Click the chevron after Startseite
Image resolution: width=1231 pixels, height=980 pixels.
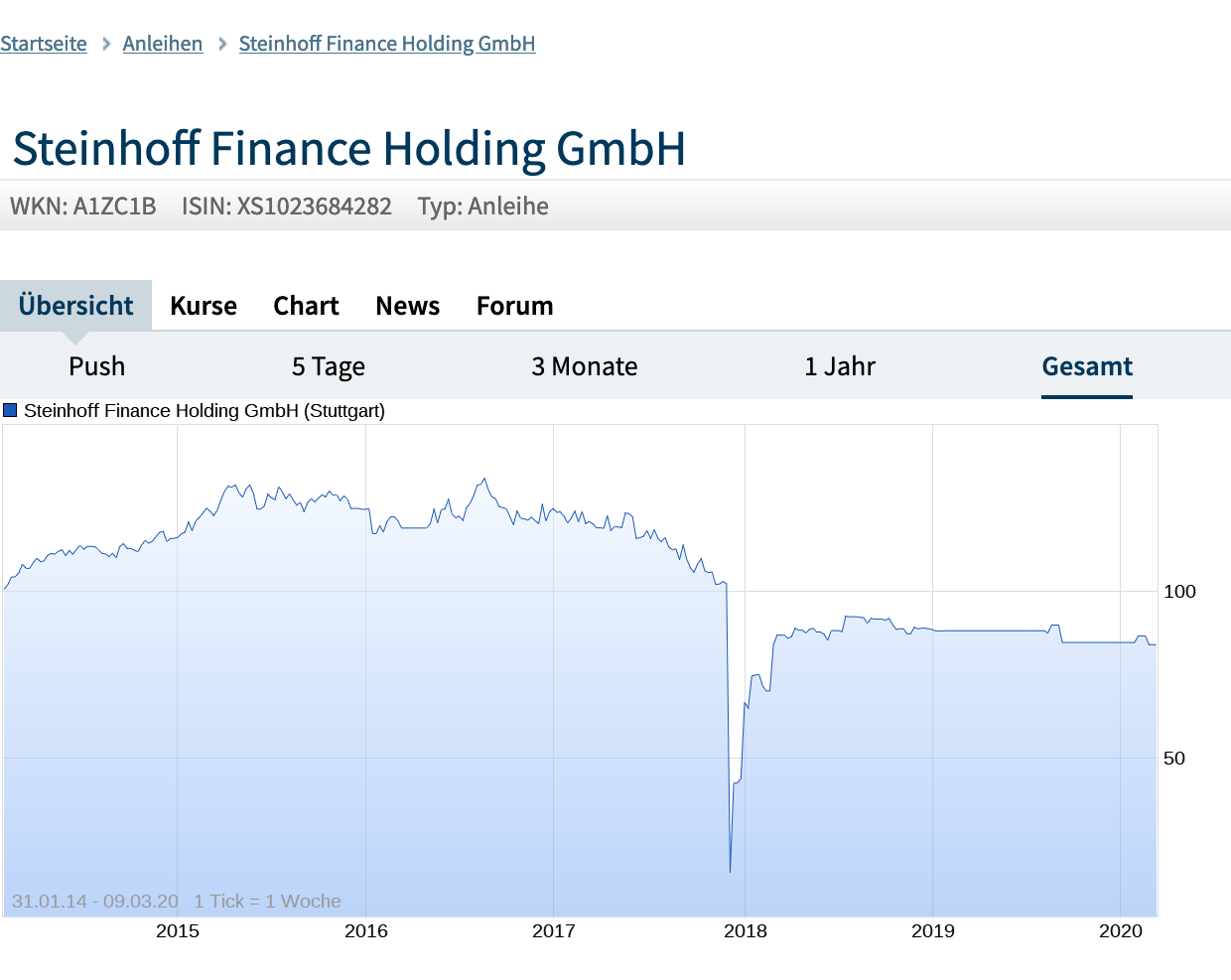click(104, 44)
